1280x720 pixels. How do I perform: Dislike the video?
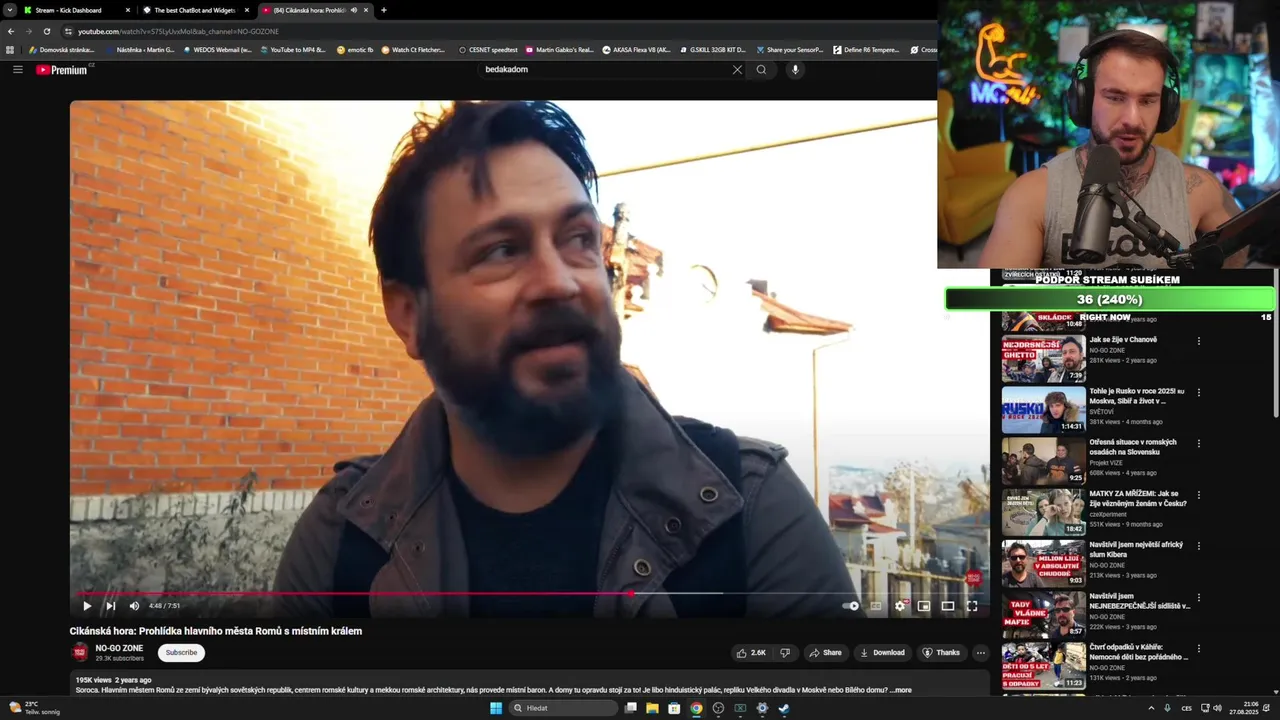pyautogui.click(x=785, y=653)
